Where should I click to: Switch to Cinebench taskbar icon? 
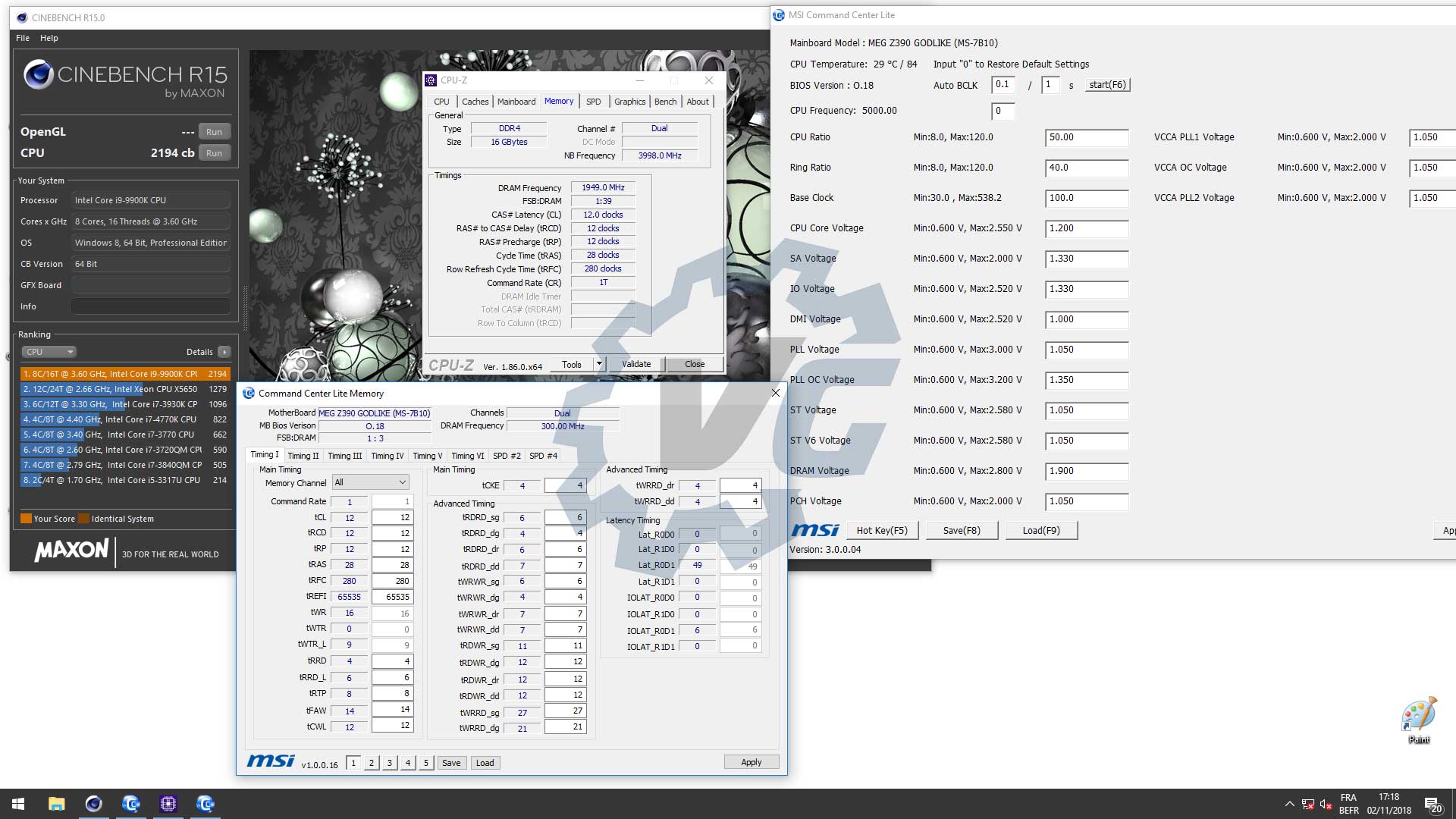pyautogui.click(x=93, y=804)
